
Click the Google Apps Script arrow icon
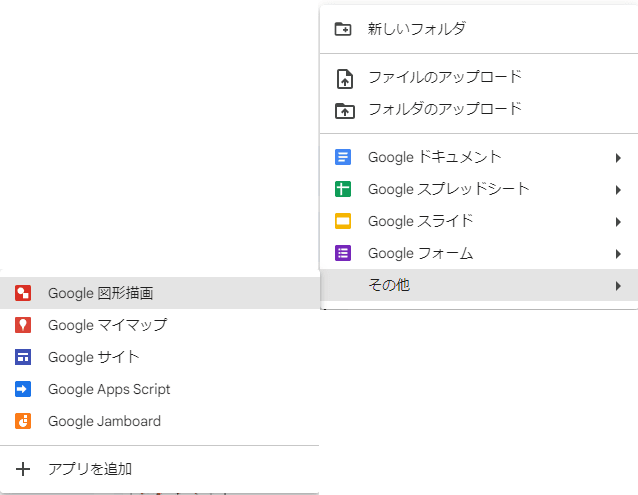(23, 389)
